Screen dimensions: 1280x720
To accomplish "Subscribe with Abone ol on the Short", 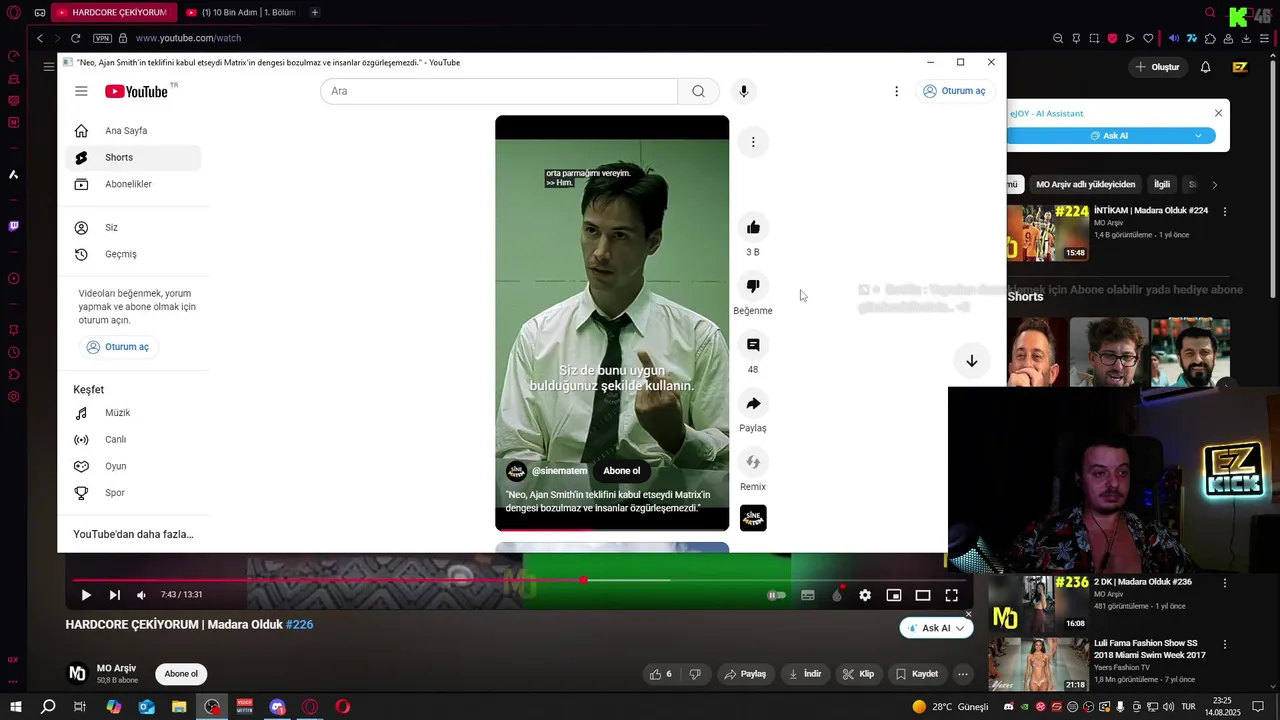I will tap(621, 471).
